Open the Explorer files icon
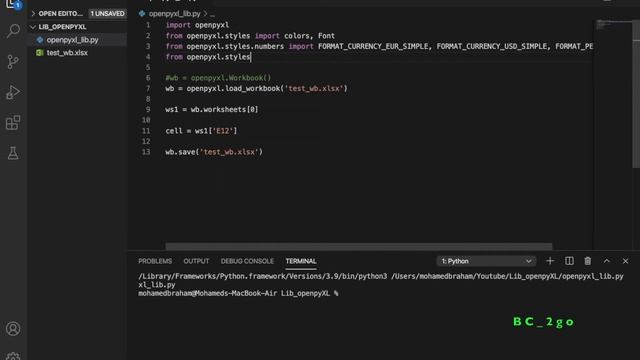This screenshot has height=360, width=640. [12, 4]
